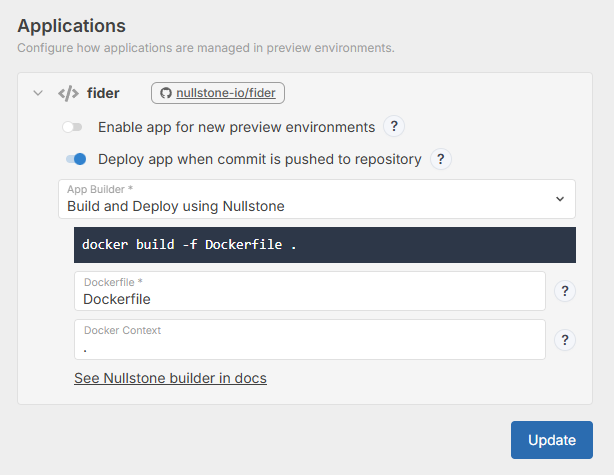Focus the Docker Context input field
Viewport: 614px width, 475px height.
(310, 346)
